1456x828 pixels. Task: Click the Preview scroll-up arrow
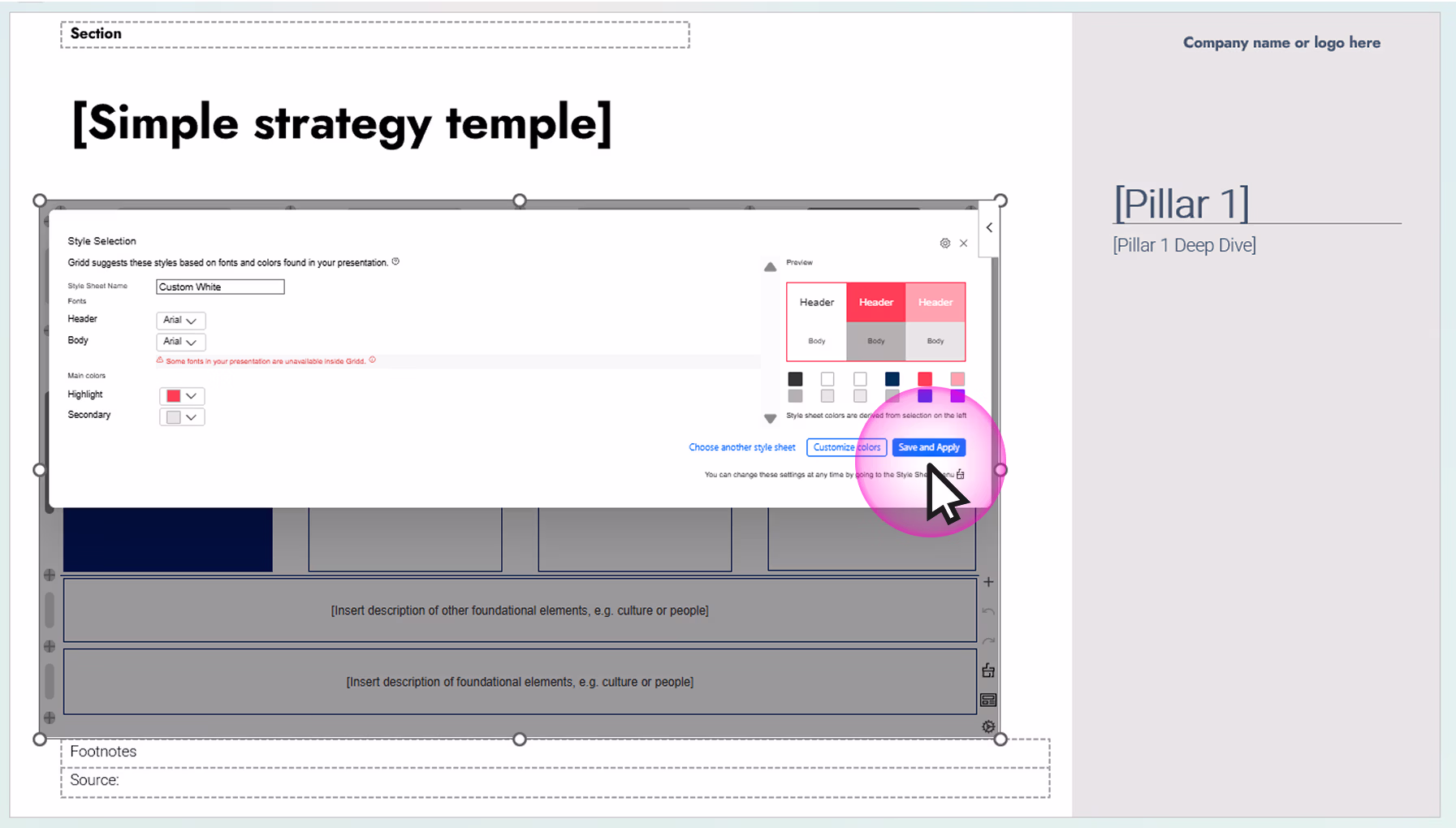[x=770, y=266]
